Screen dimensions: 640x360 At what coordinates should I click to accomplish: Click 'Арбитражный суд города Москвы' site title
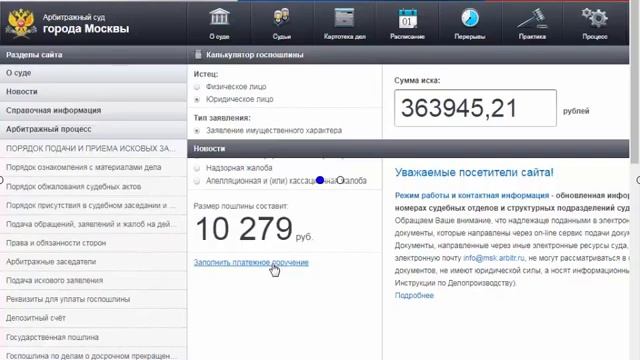click(86, 24)
